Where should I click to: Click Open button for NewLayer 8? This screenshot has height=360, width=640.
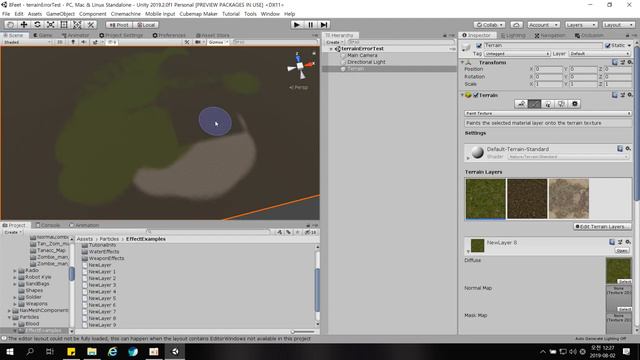click(622, 251)
